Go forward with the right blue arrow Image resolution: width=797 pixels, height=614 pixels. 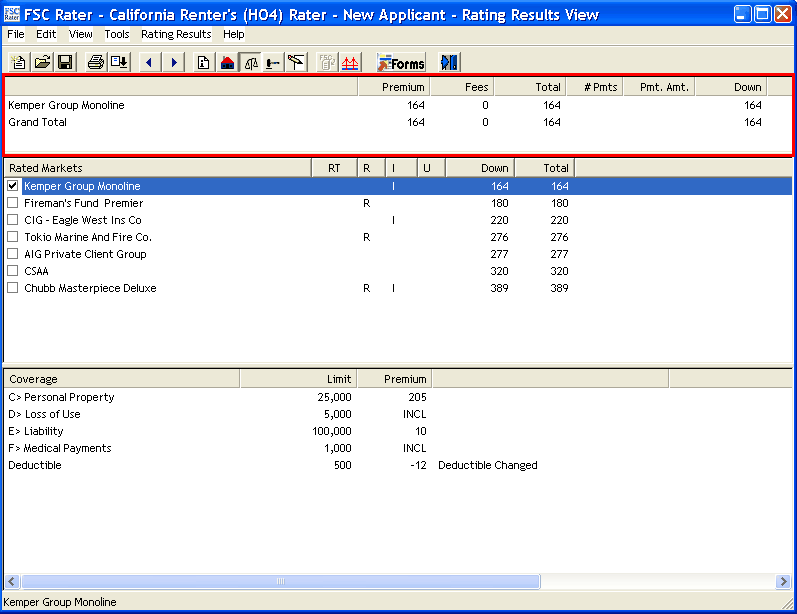[174, 63]
